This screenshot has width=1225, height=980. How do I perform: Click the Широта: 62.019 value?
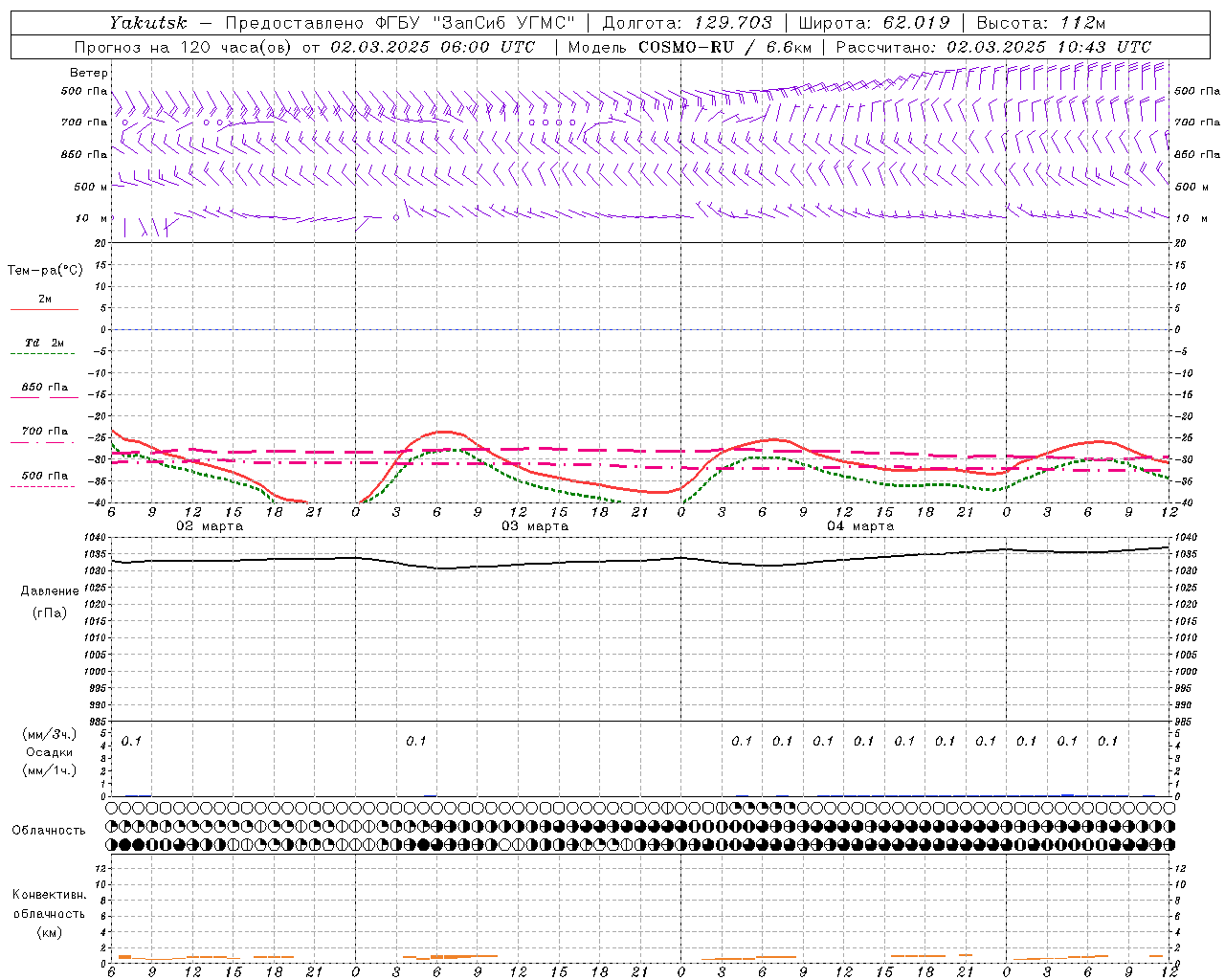click(x=874, y=23)
